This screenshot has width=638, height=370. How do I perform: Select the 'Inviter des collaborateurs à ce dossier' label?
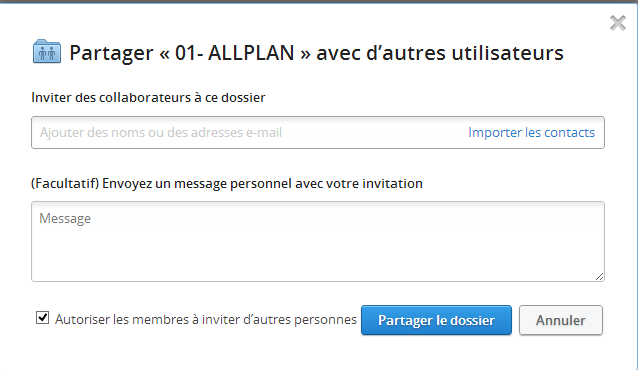(x=148, y=98)
